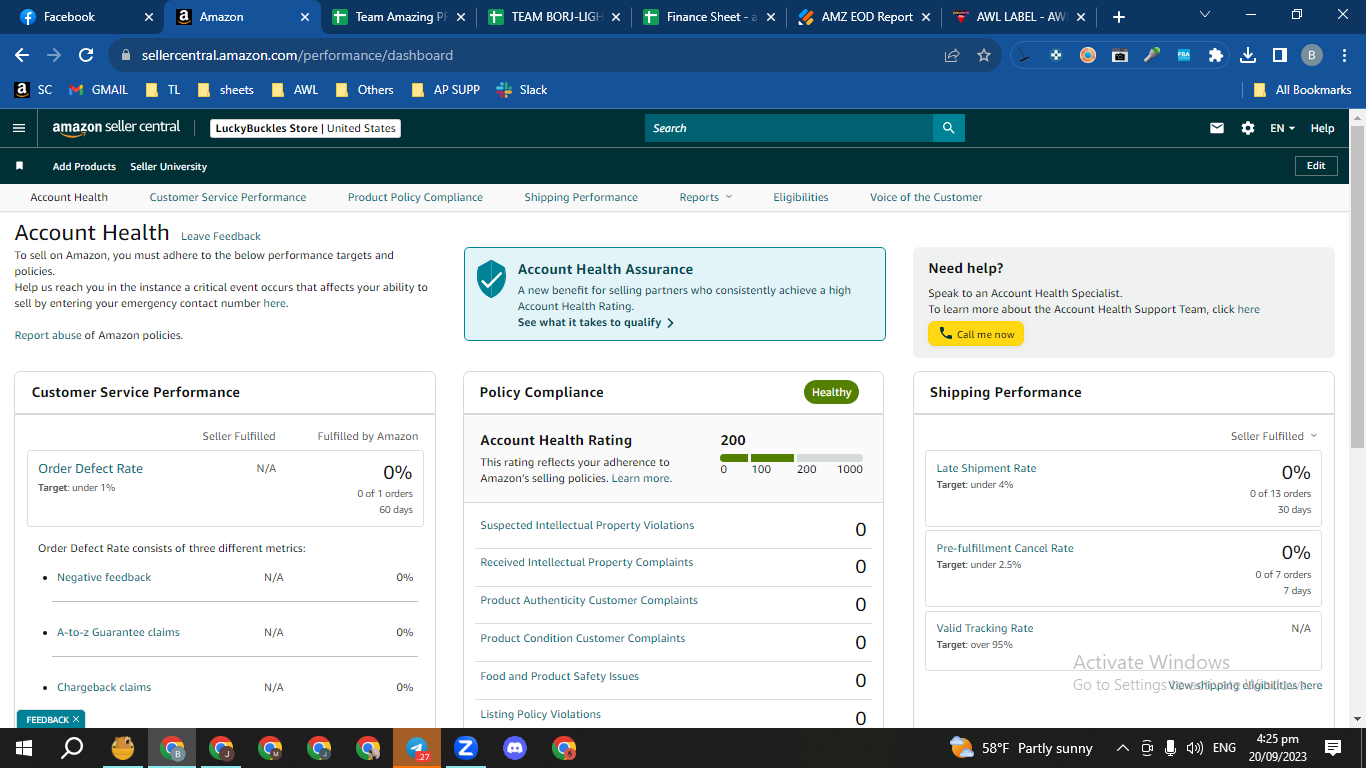Reload the page
Image resolution: width=1366 pixels, height=768 pixels.
point(86,55)
